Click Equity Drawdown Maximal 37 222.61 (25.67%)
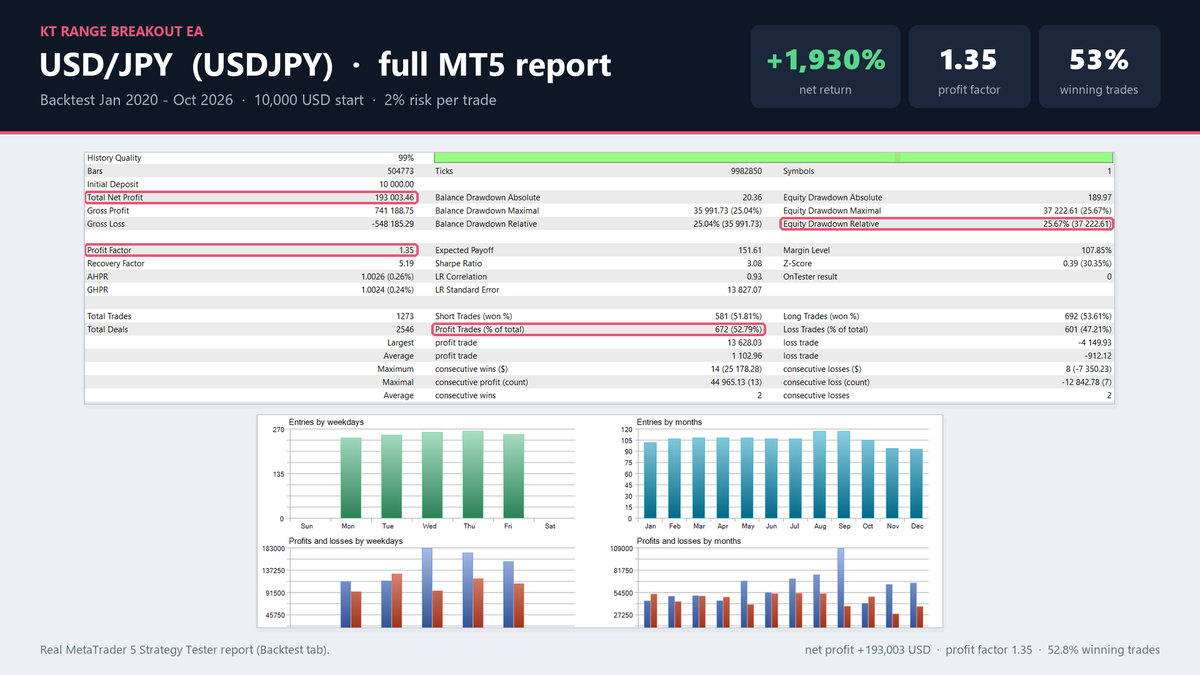The width and height of the screenshot is (1200, 675). pos(1077,211)
